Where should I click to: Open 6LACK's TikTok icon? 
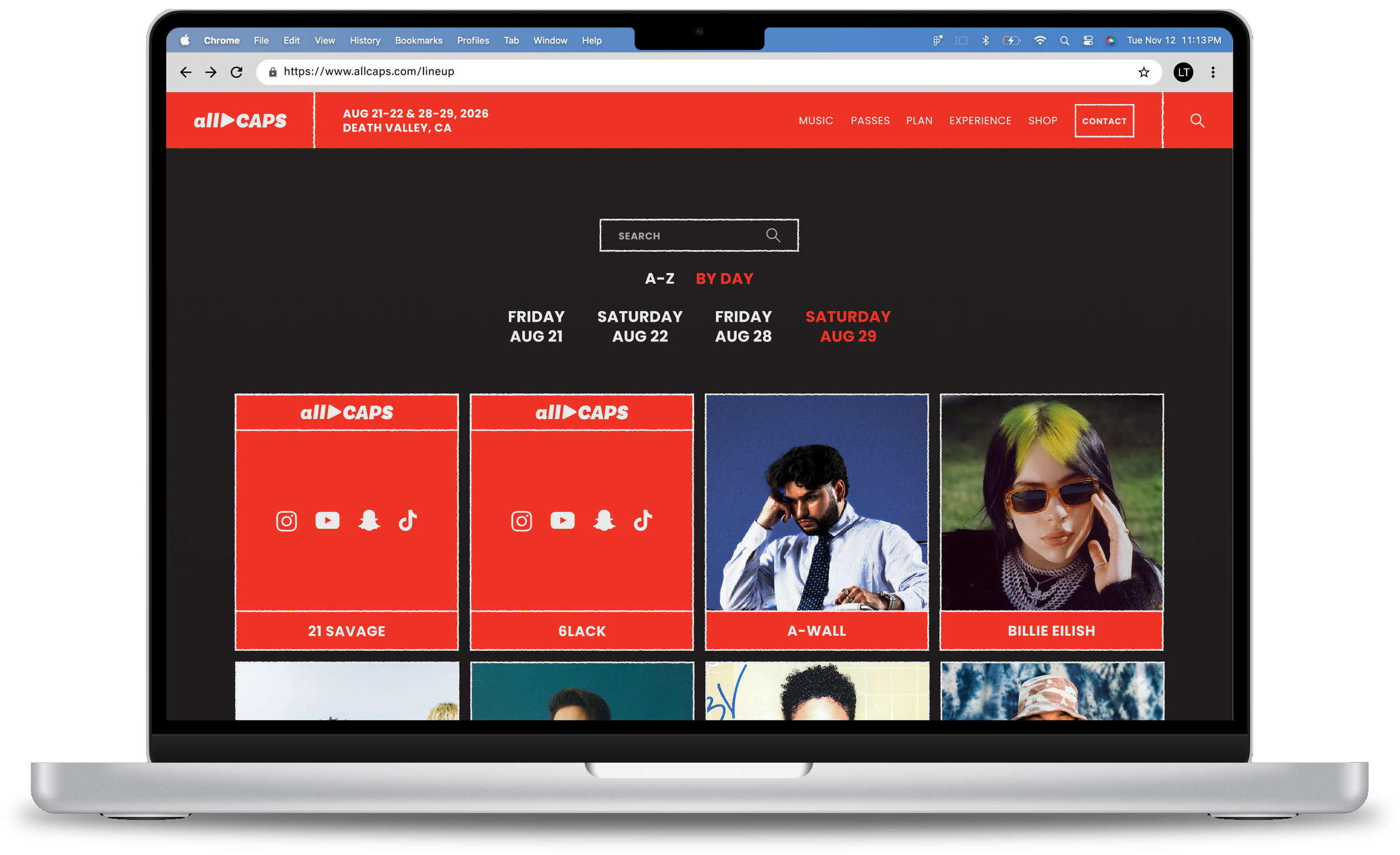click(643, 520)
